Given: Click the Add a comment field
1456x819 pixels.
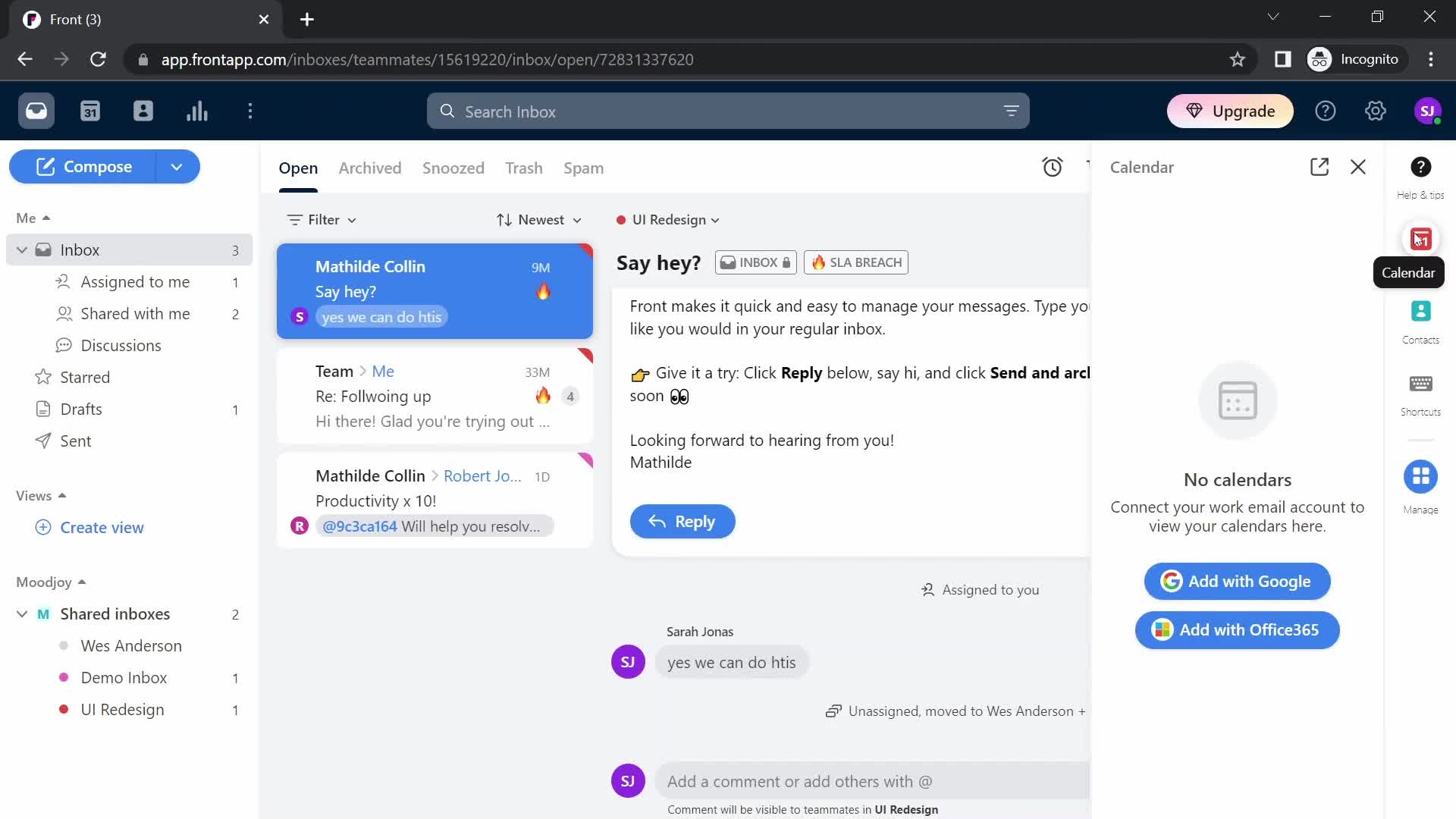Looking at the screenshot, I should 872,782.
